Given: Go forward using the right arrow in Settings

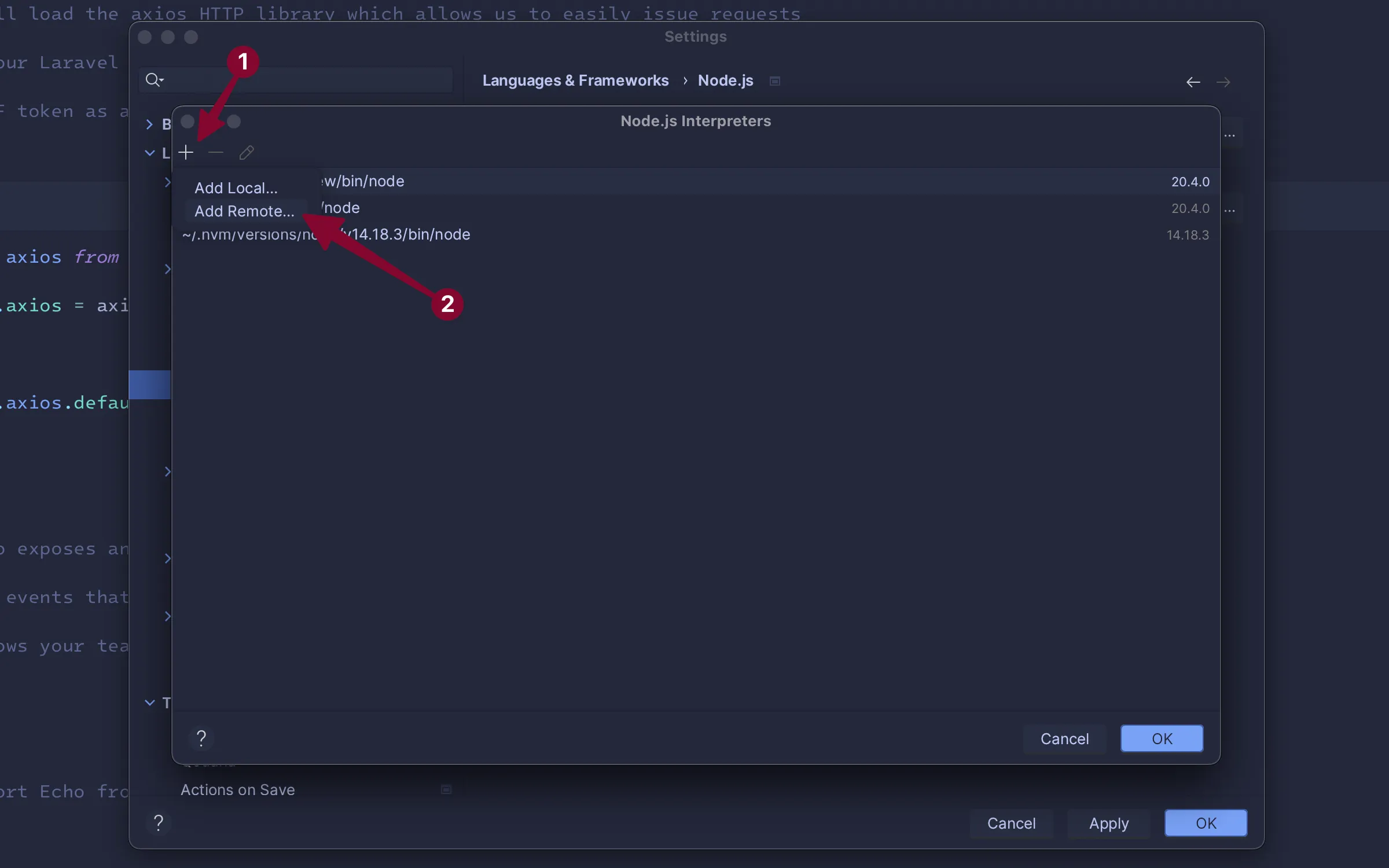Looking at the screenshot, I should (1223, 82).
